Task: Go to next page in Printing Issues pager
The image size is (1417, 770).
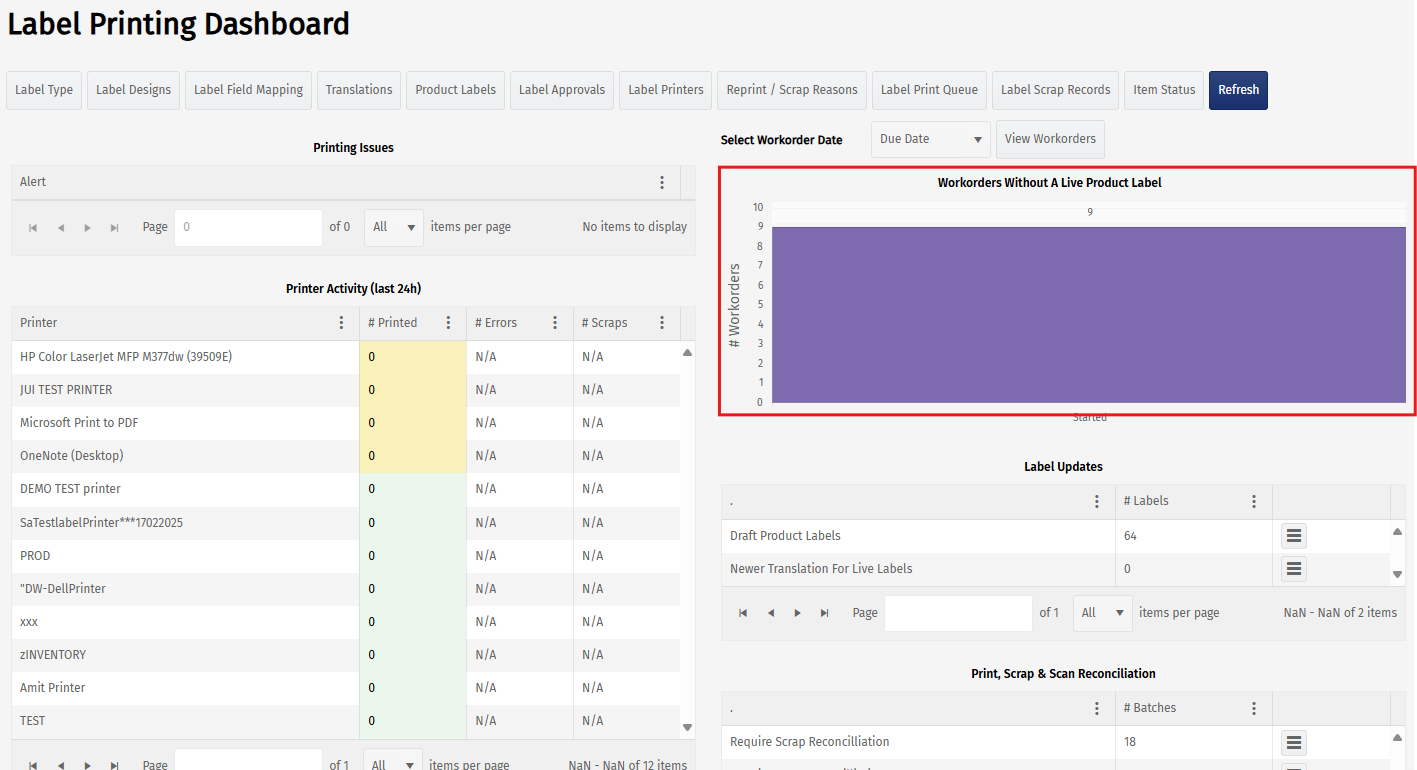Action: [x=88, y=227]
